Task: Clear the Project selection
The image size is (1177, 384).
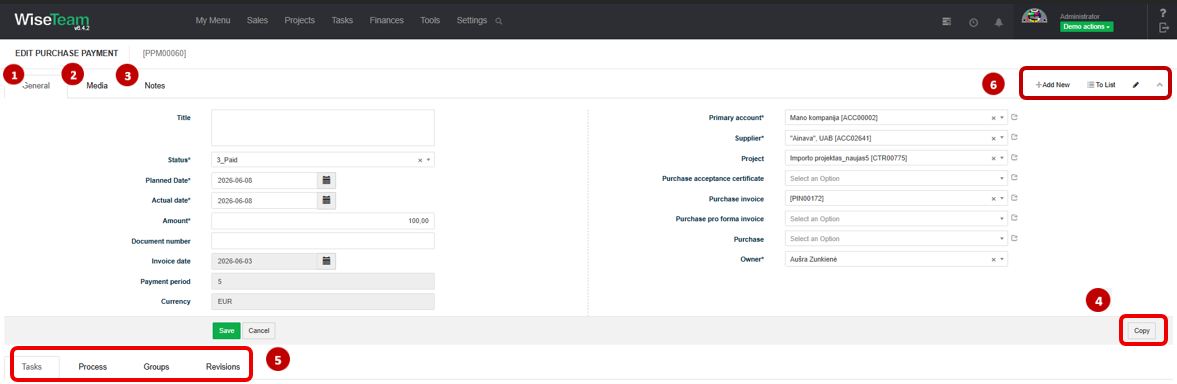Action: click(x=993, y=158)
